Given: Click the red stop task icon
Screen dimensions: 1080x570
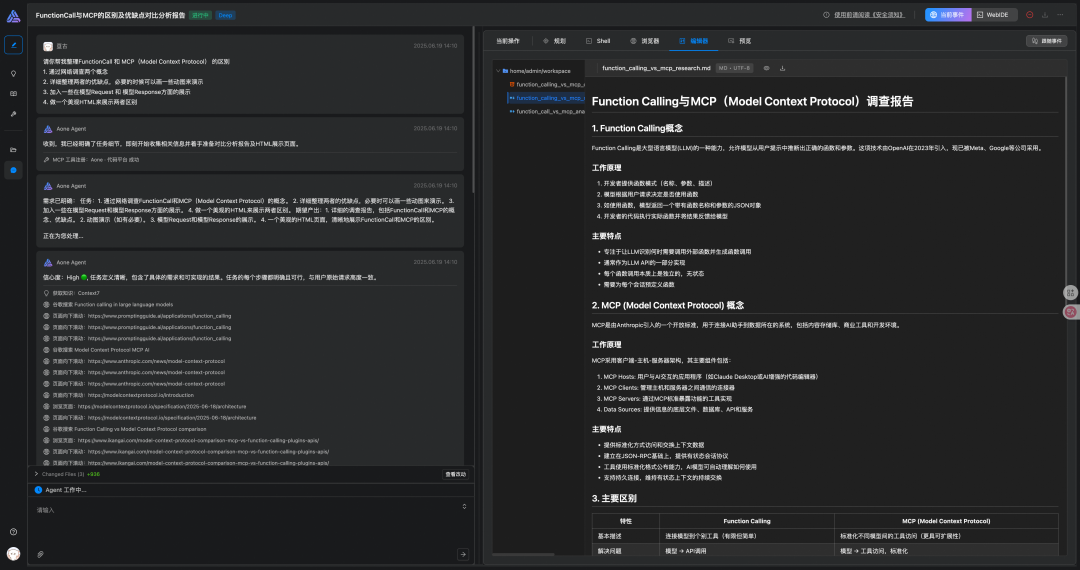Looking at the screenshot, I should point(1030,14).
